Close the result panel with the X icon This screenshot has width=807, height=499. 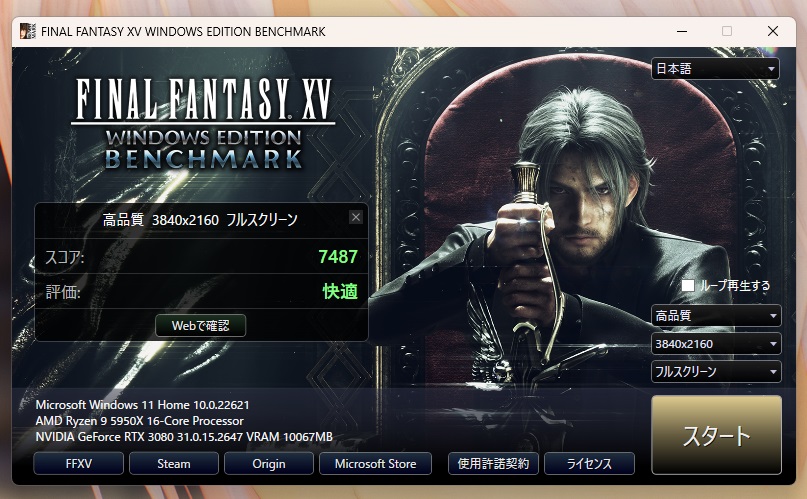click(356, 217)
